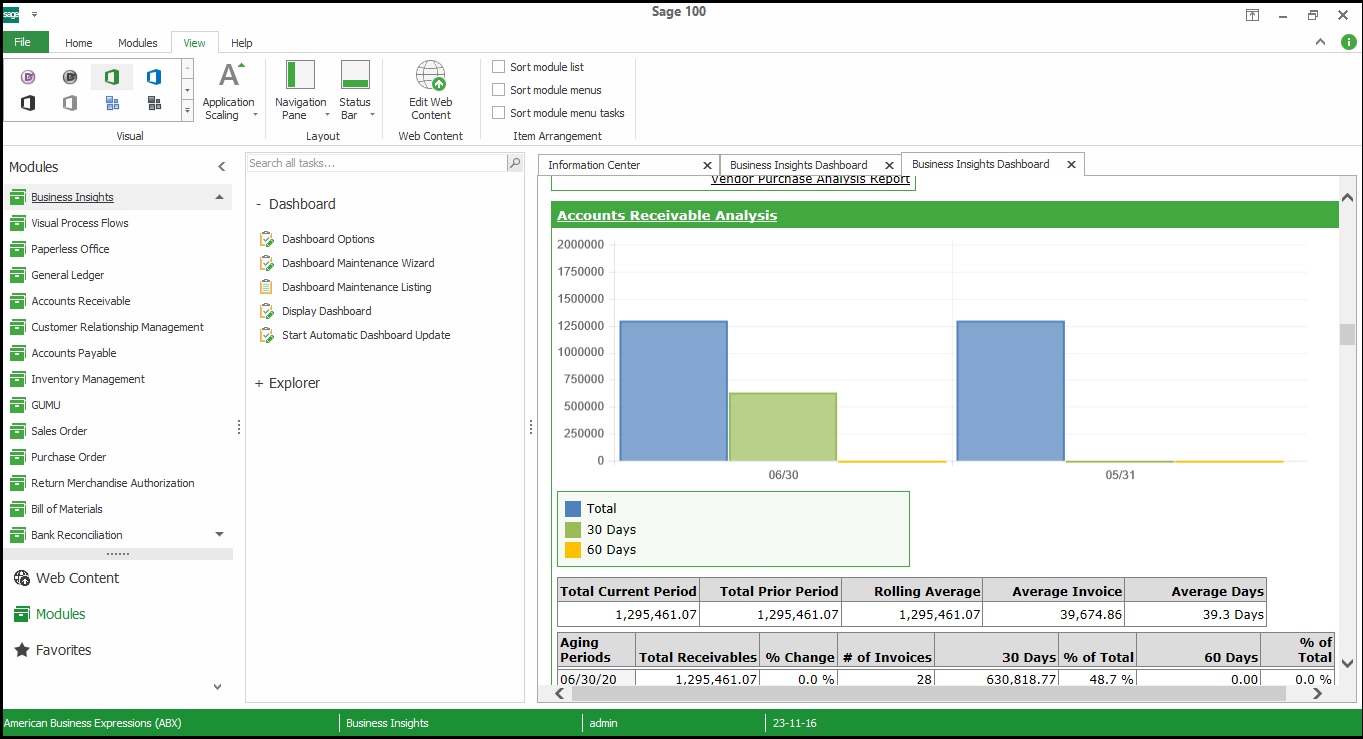The height and width of the screenshot is (739, 1363).
Task: Open Edit Web Content
Action: (431, 91)
